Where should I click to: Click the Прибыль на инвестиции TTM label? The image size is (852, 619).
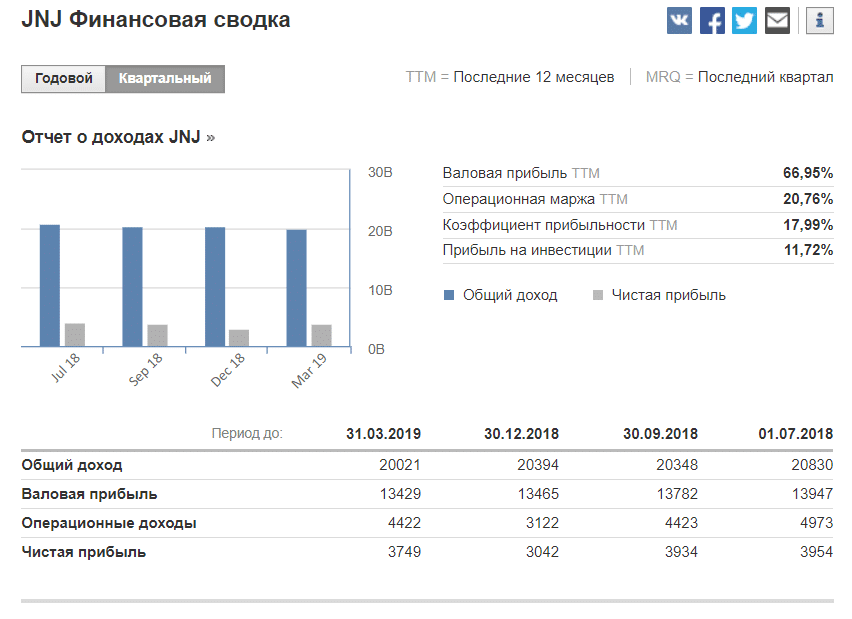point(543,251)
